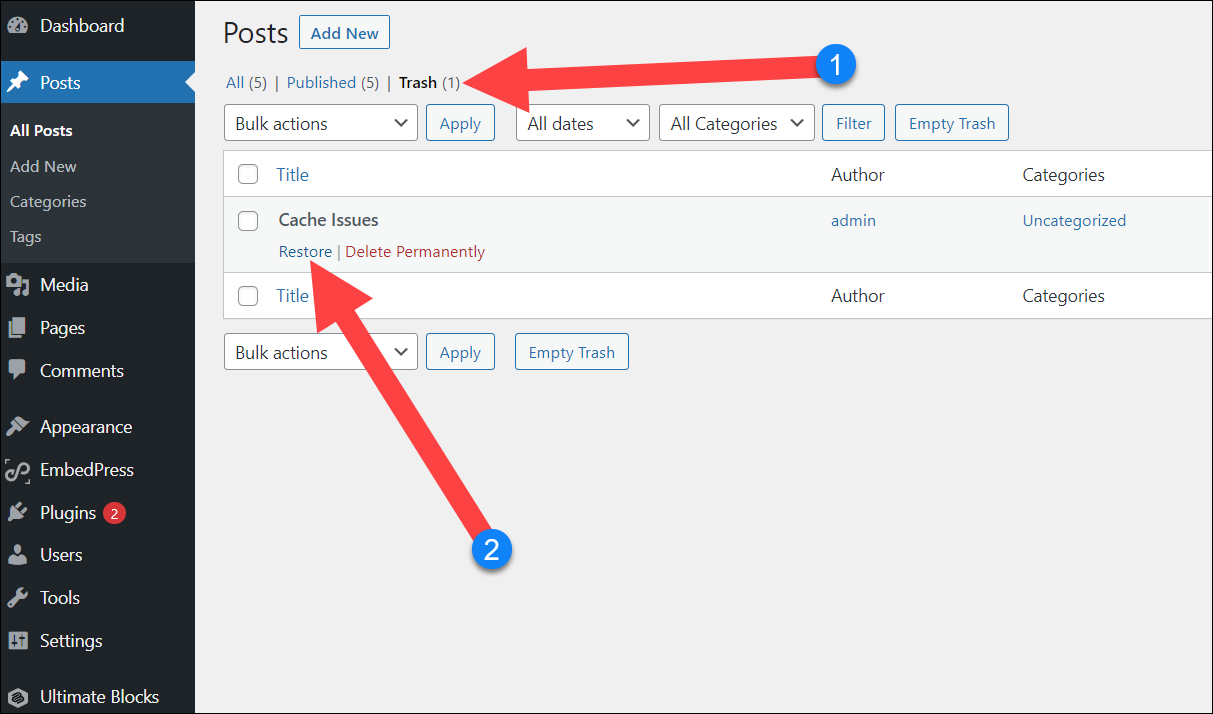Go to Pages menu
This screenshot has height=714, width=1213.
click(97, 328)
